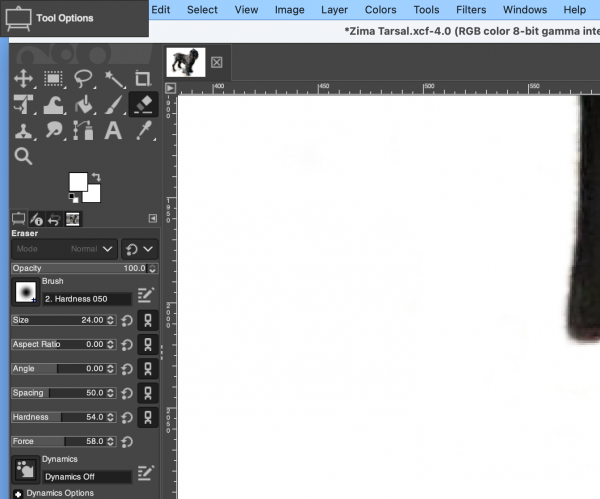
Task: Click the background color swatch
Action: [94, 196]
